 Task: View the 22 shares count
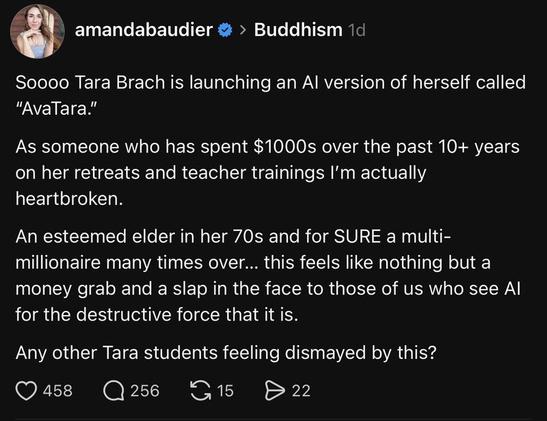coord(301,391)
